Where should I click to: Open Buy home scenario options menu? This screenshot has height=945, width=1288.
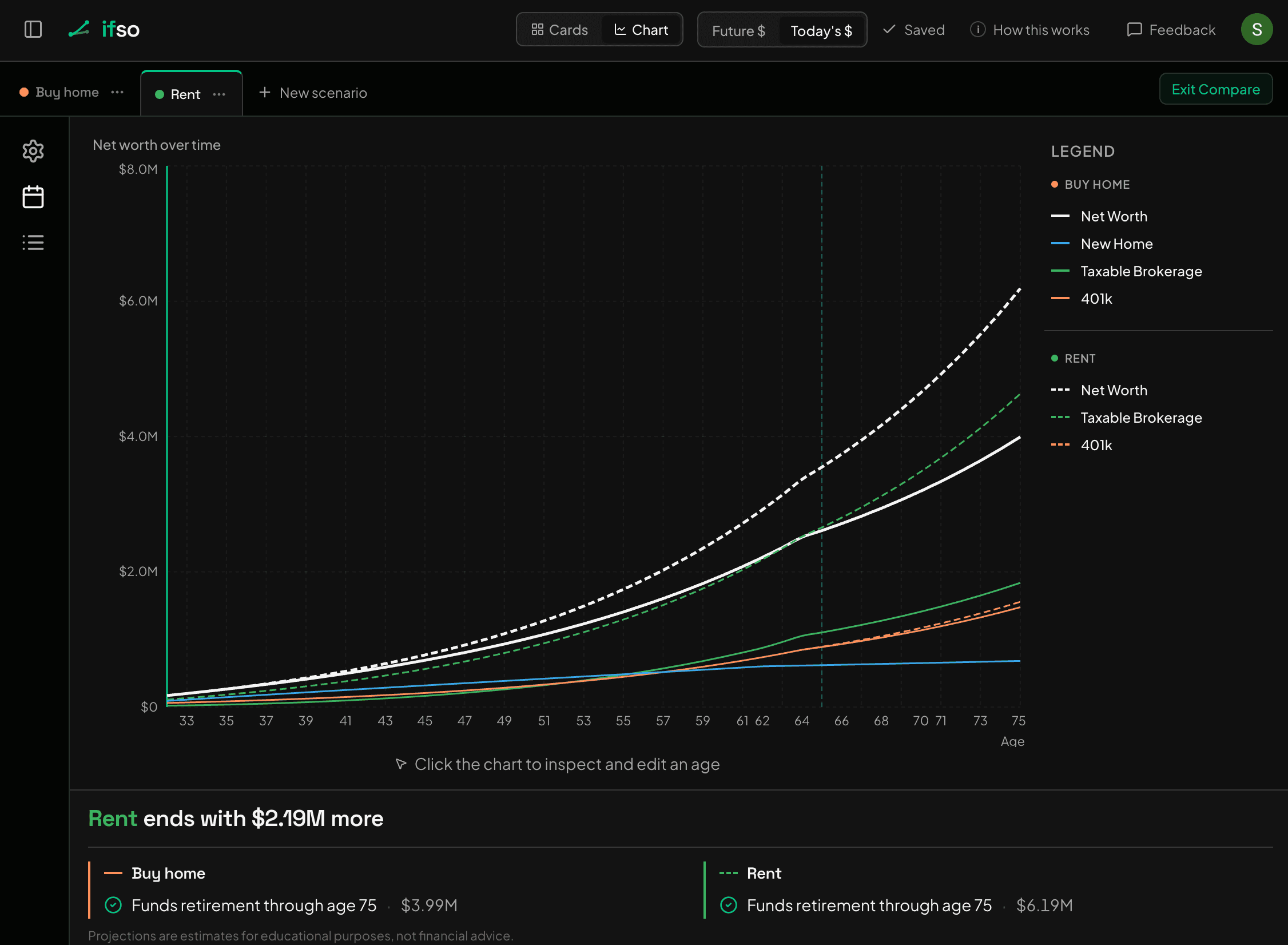[117, 92]
